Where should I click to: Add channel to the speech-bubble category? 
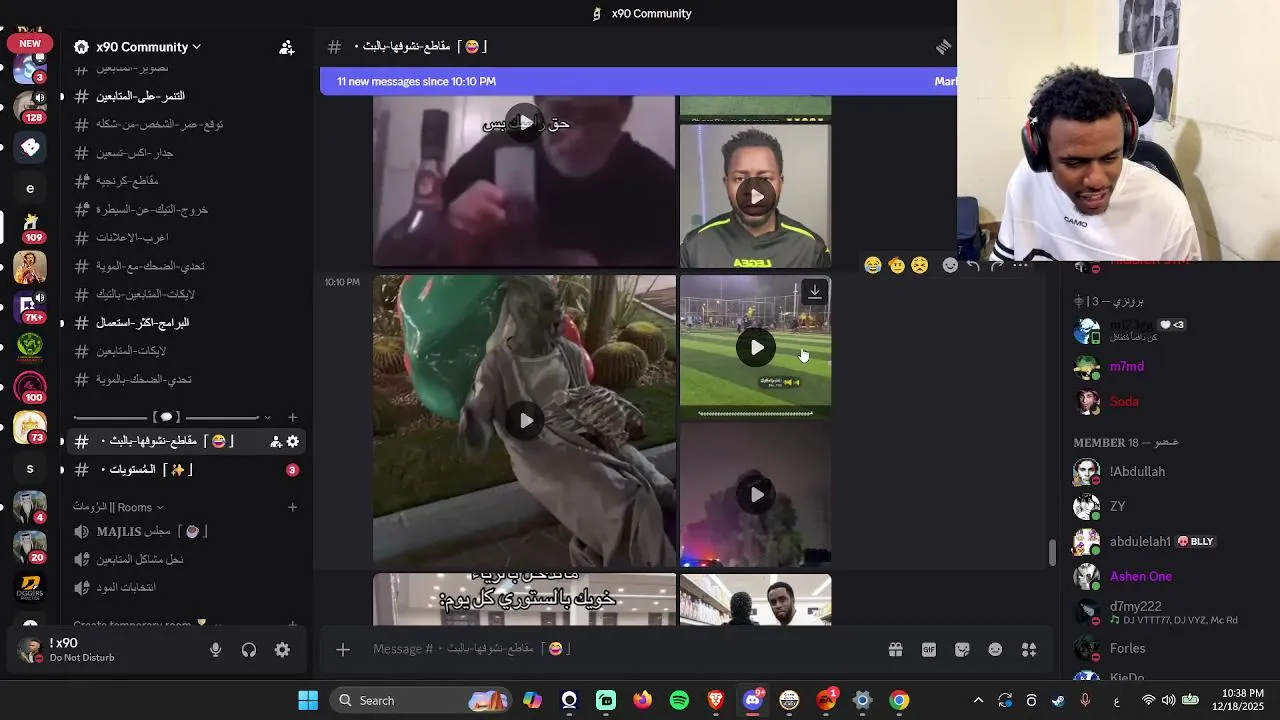click(x=292, y=417)
